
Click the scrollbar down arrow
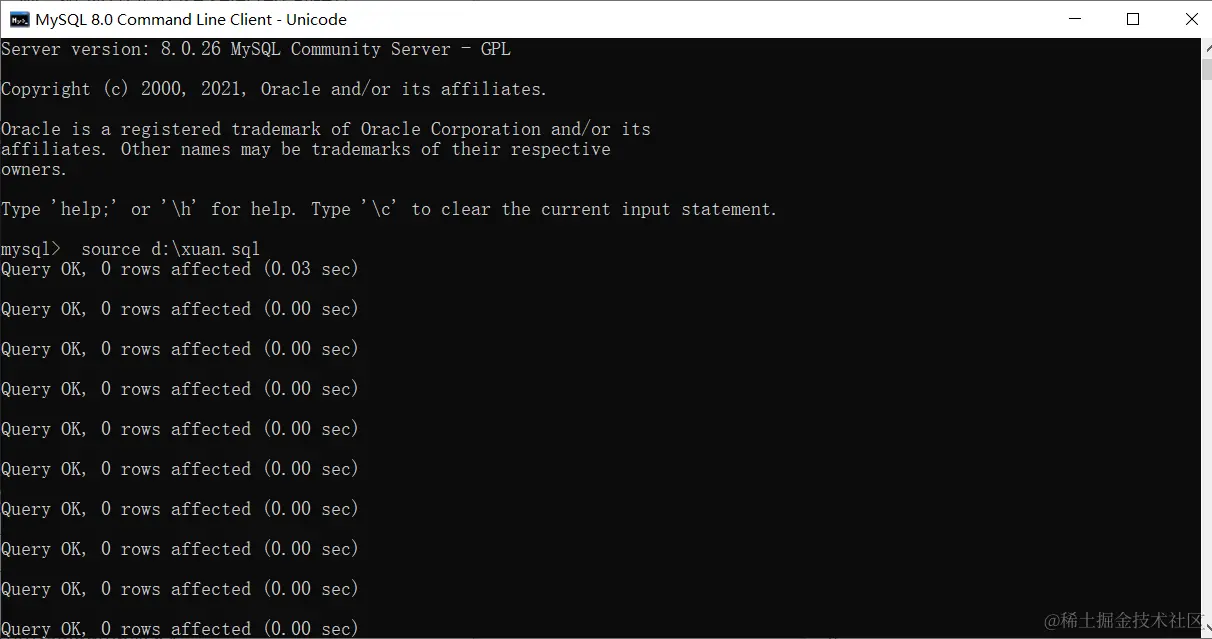point(1205,630)
